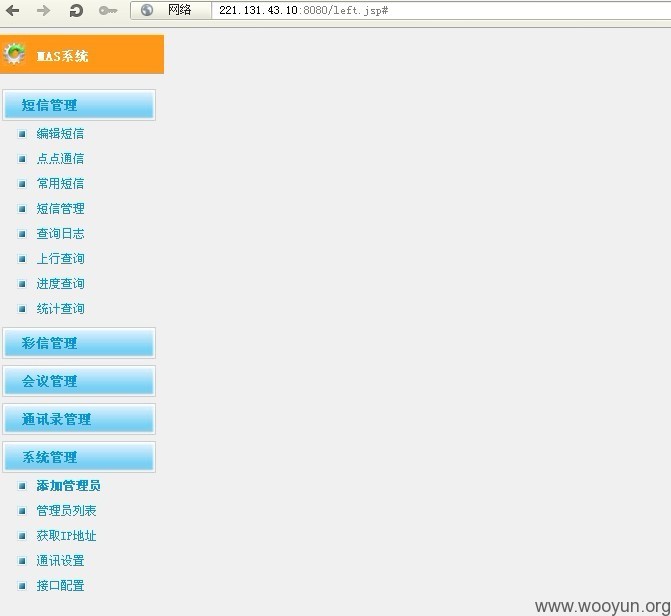Click the bullet icon beside 管理员列表
This screenshot has width=671, height=616.
[22, 511]
